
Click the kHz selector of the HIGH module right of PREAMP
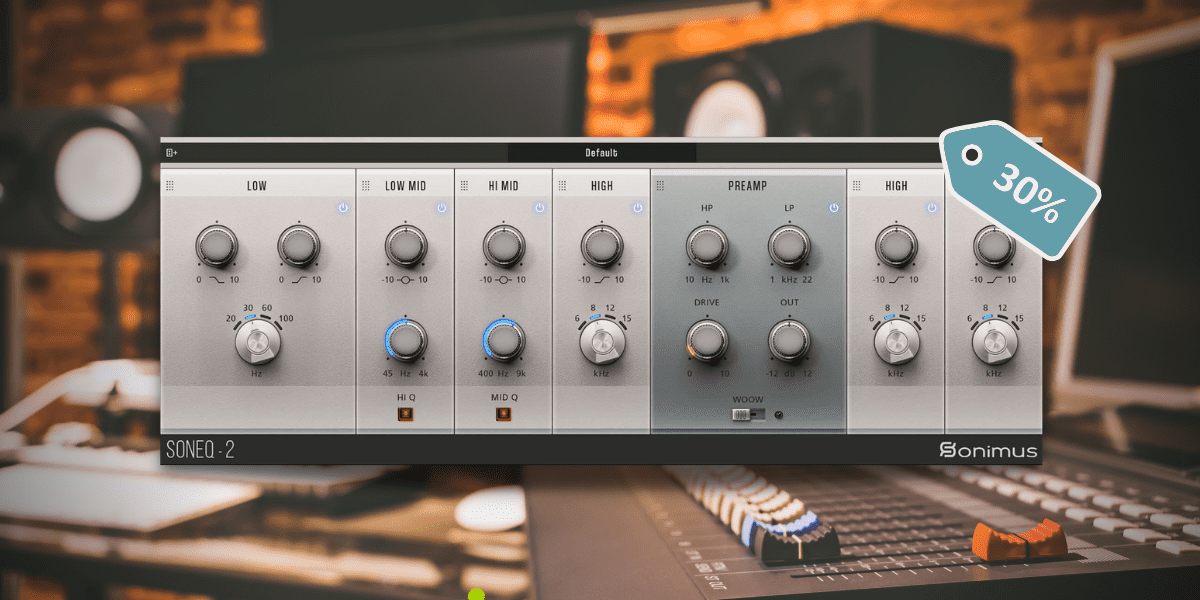point(896,343)
